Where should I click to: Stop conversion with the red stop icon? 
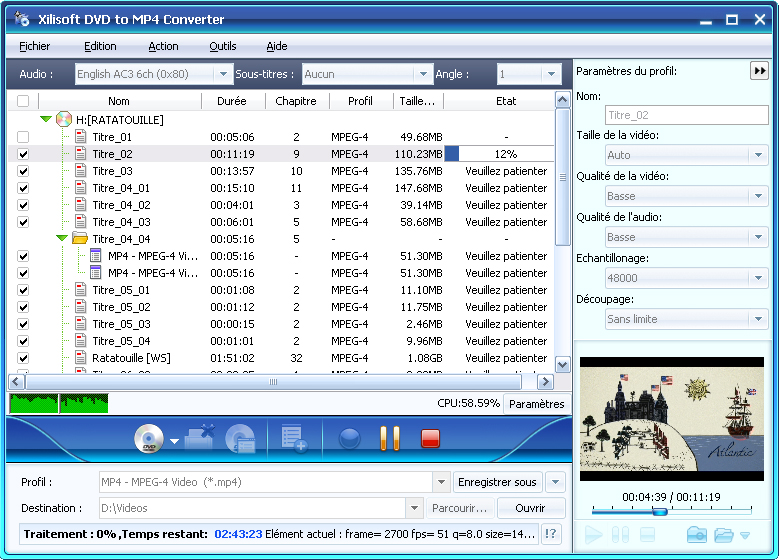tap(430, 438)
